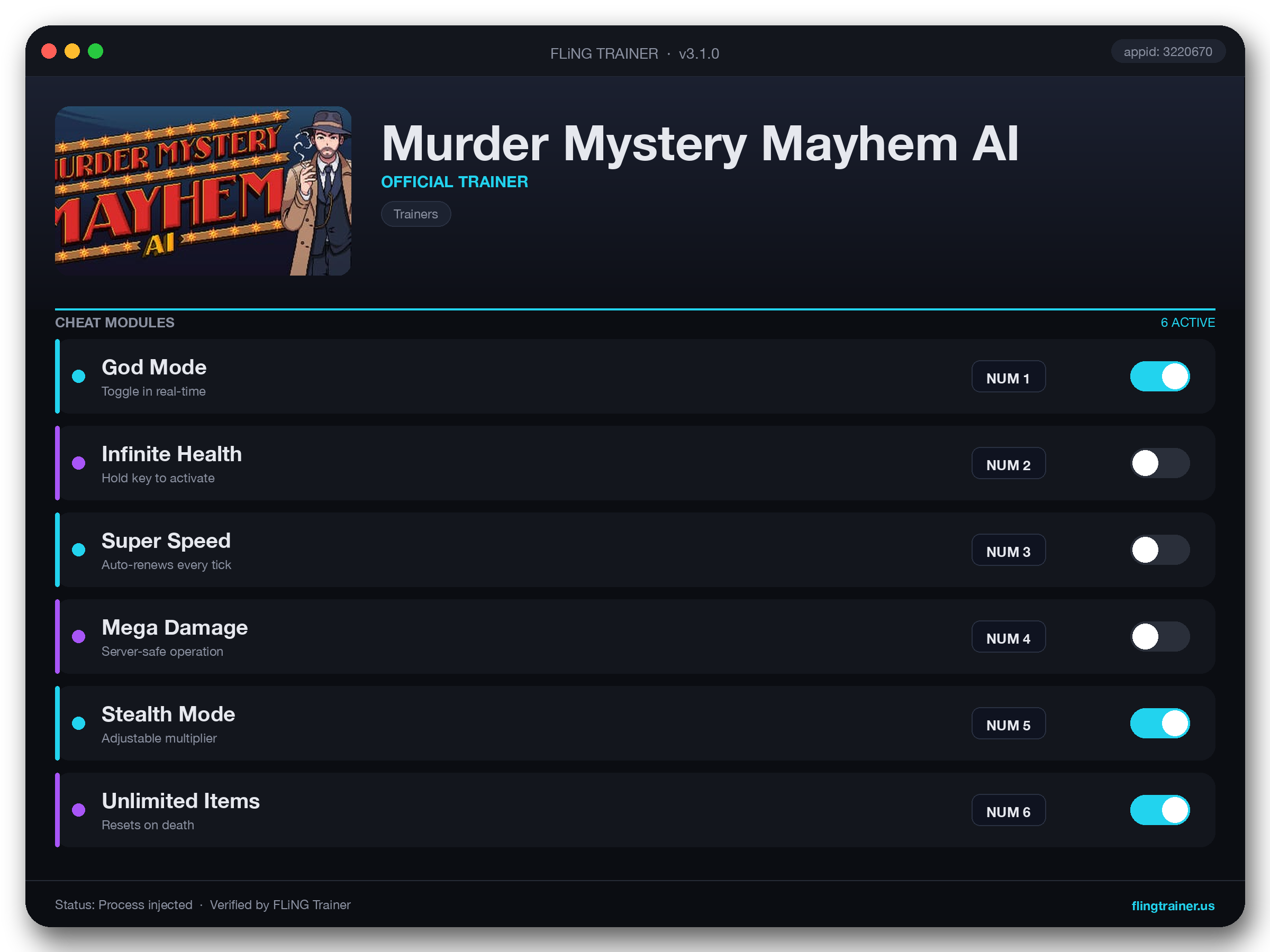Select the Mega Damage title
This screenshot has height=952, width=1270.
(175, 628)
